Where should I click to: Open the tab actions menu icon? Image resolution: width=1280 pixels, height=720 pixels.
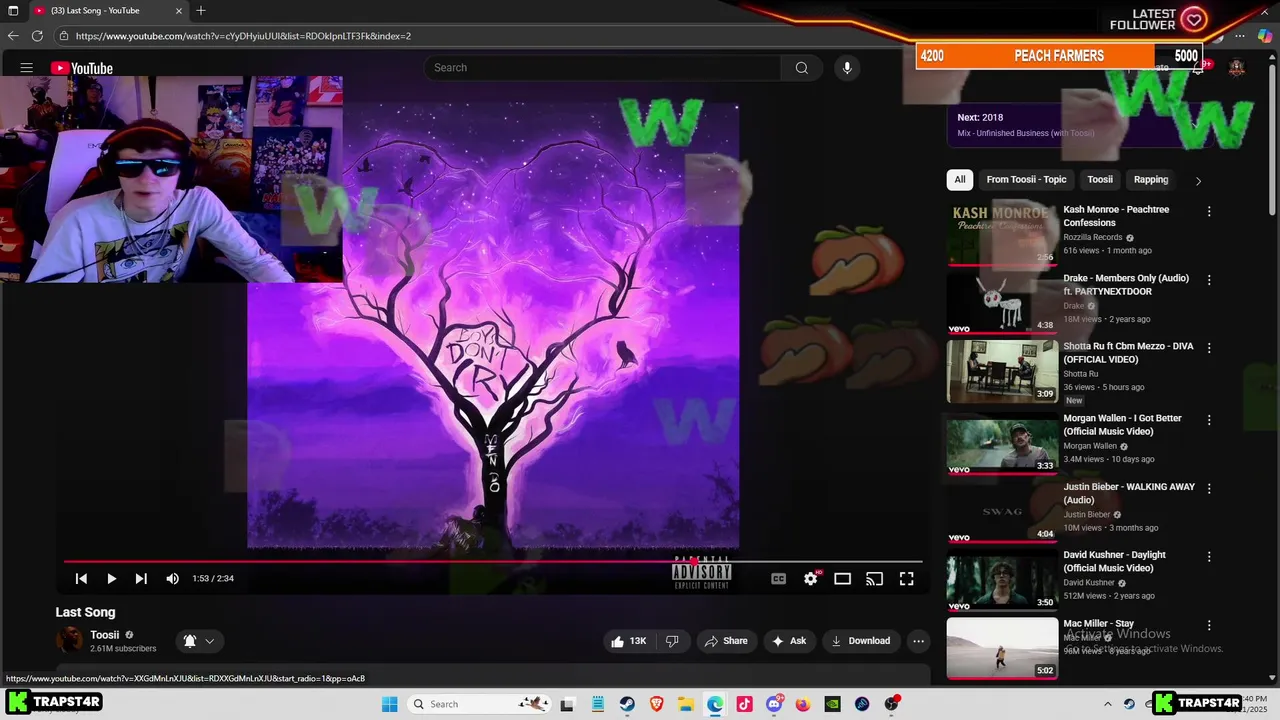[x=12, y=11]
